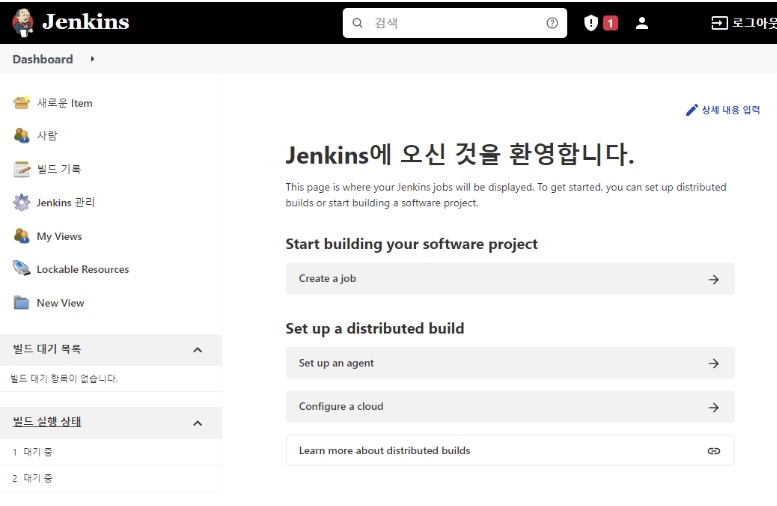Click the pencil edit icon near 상세 내용 입력

tap(692, 110)
